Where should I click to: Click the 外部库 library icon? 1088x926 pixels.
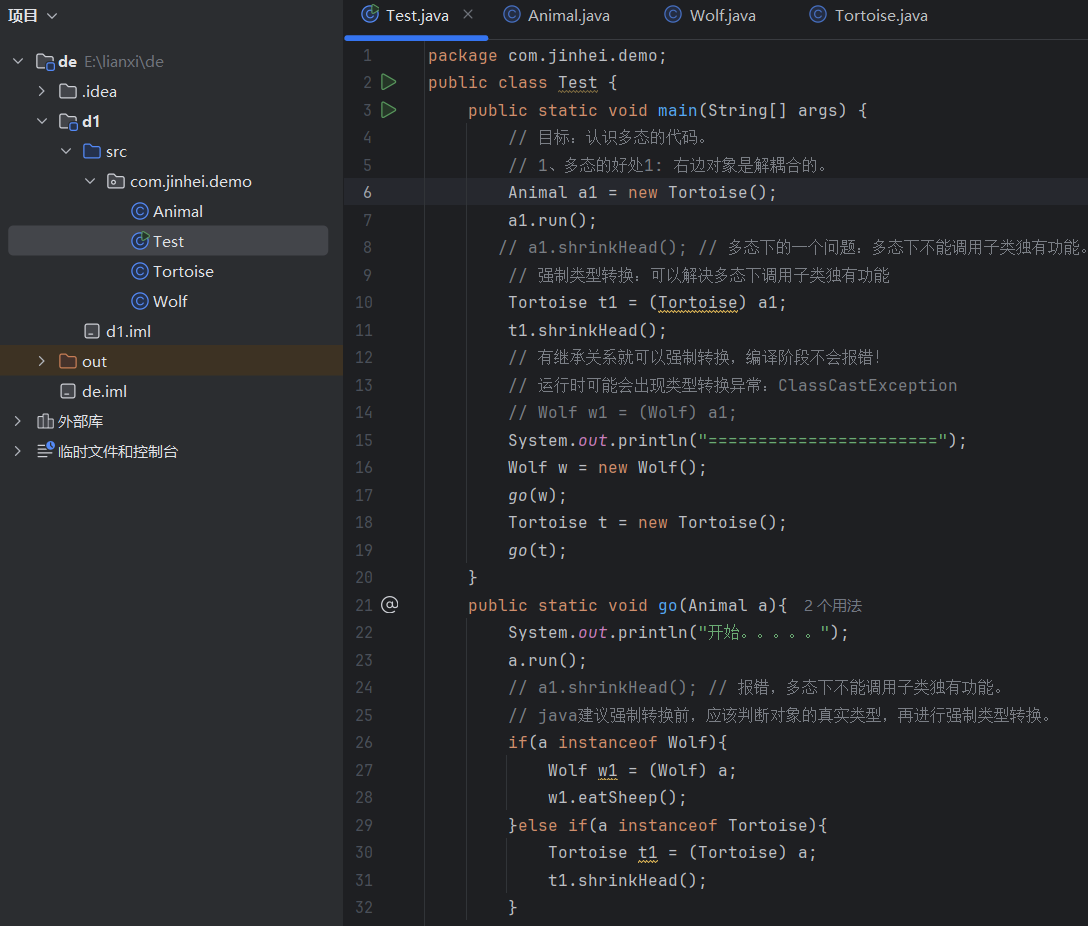[45, 421]
